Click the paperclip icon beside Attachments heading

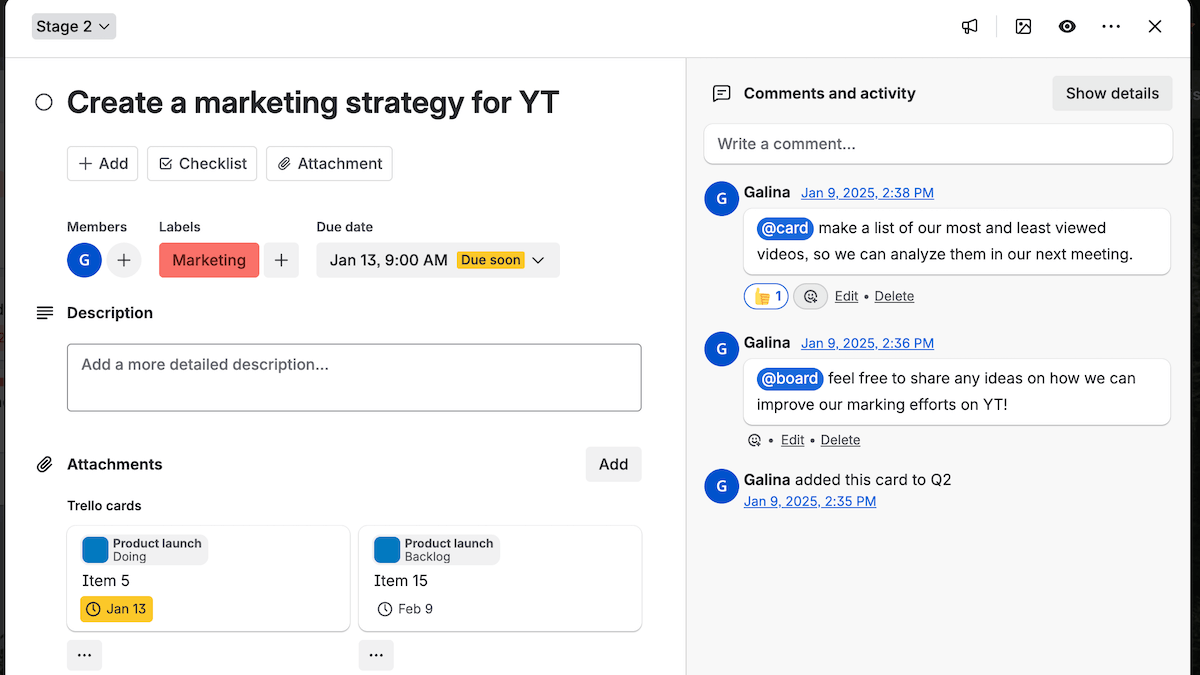pyautogui.click(x=45, y=463)
